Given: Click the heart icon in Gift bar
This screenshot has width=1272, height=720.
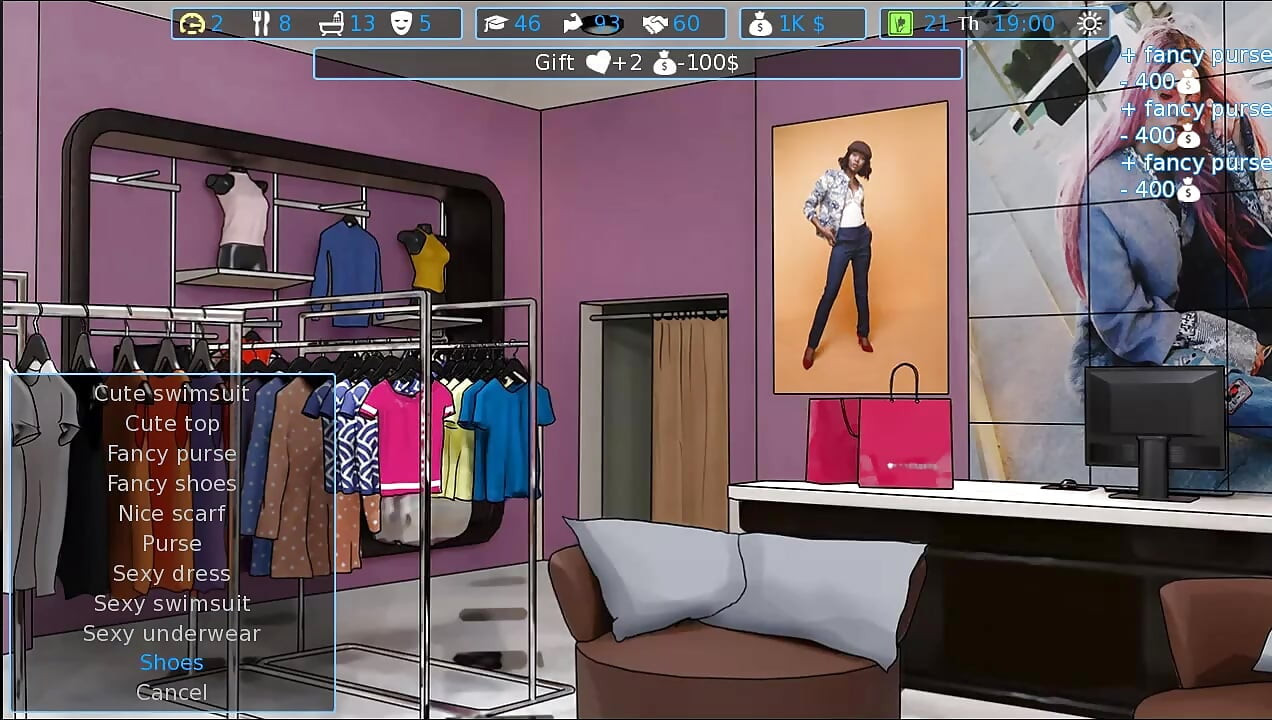Looking at the screenshot, I should (598, 63).
